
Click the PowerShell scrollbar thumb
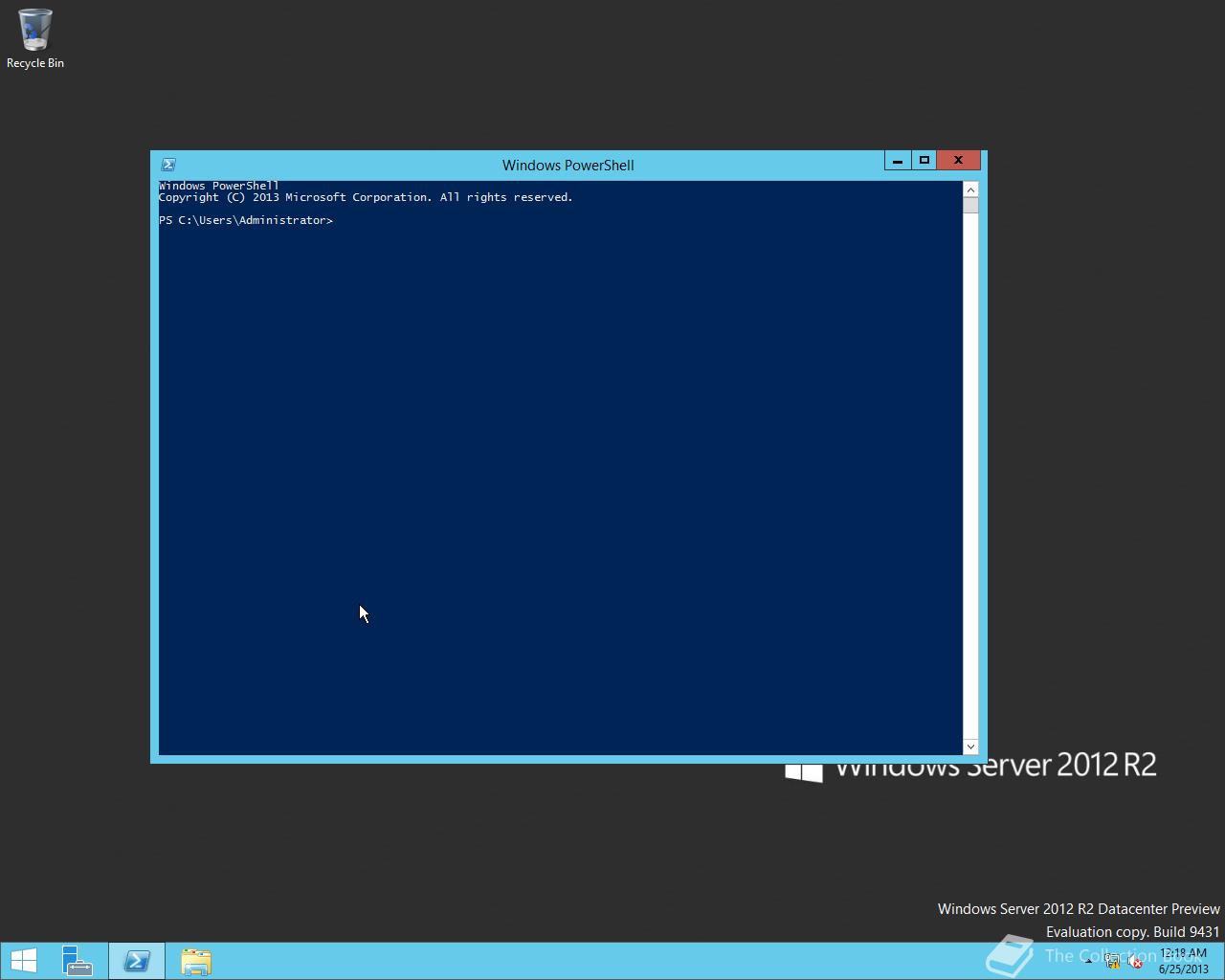970,206
